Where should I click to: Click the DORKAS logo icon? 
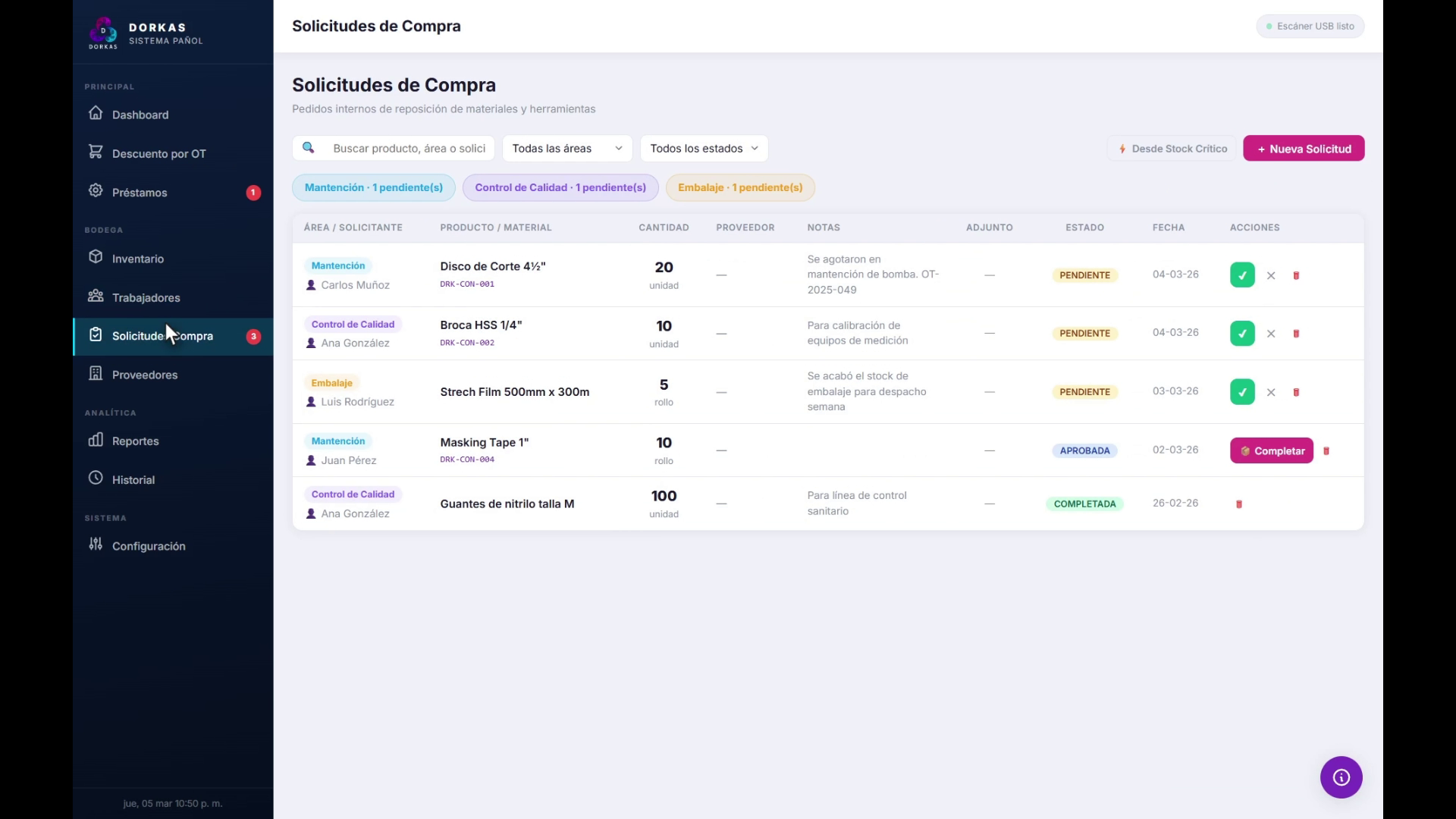click(x=103, y=33)
